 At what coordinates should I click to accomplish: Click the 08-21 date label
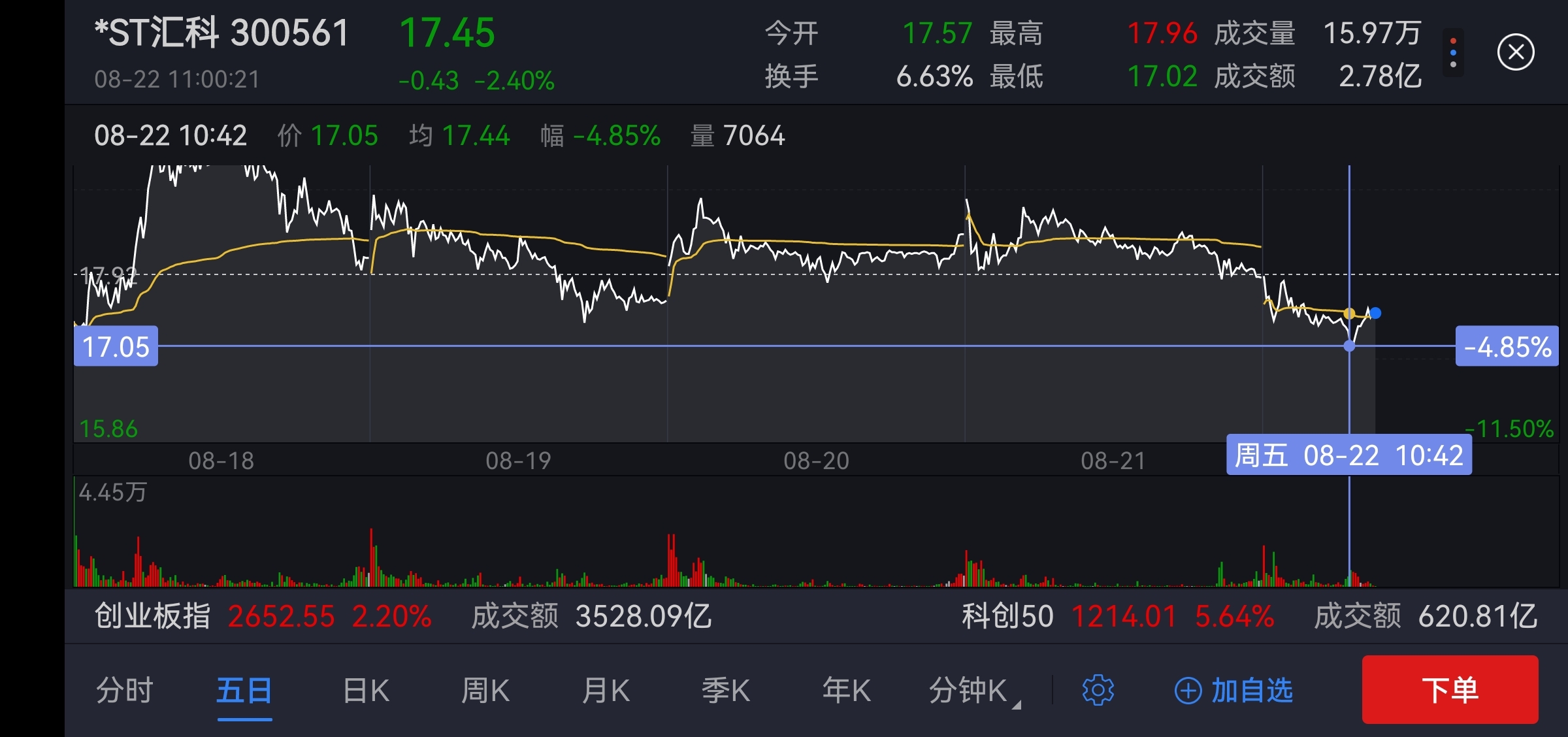point(1113,461)
